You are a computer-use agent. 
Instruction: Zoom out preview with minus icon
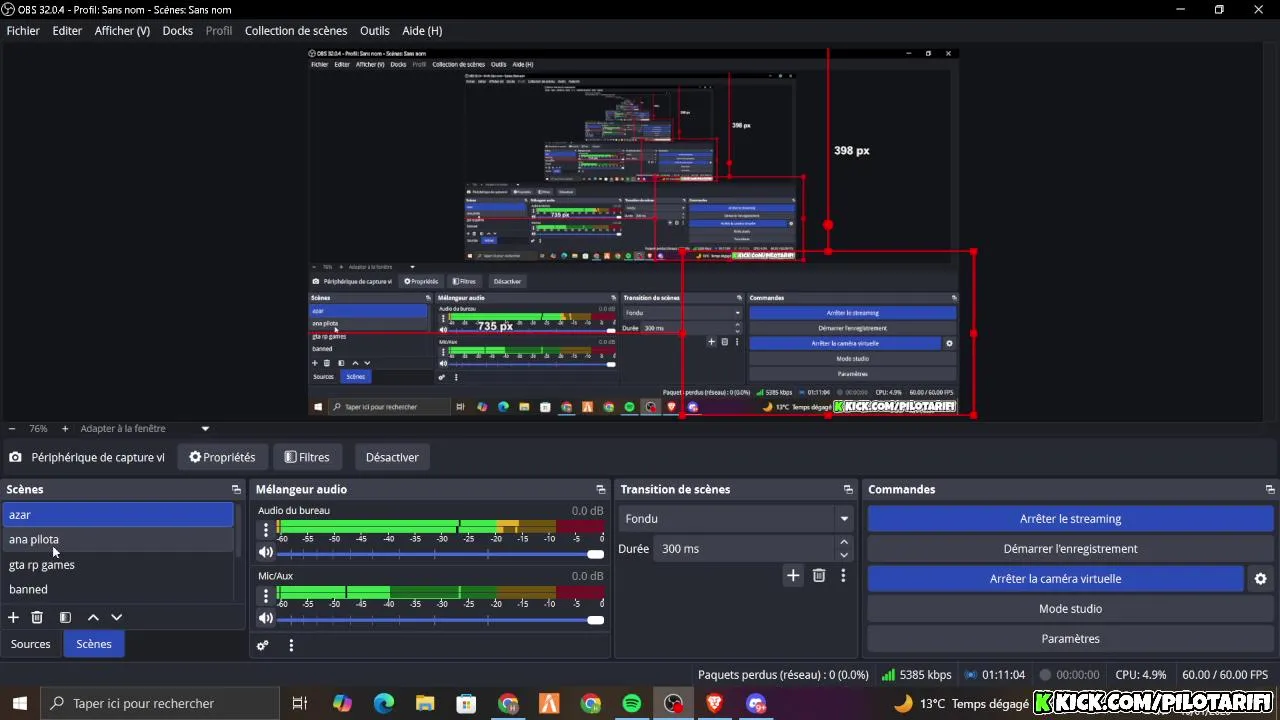11,429
